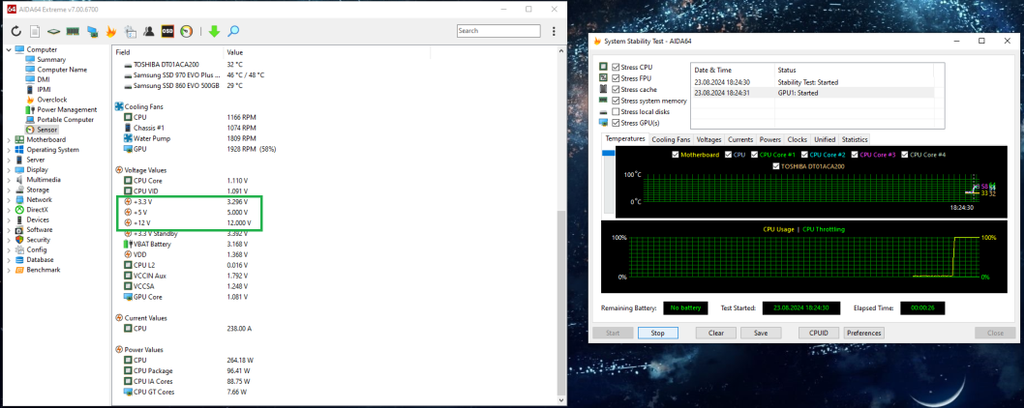Click the Refresh toolbar icon in AIDA64
1024x408 pixels.
(16, 31)
